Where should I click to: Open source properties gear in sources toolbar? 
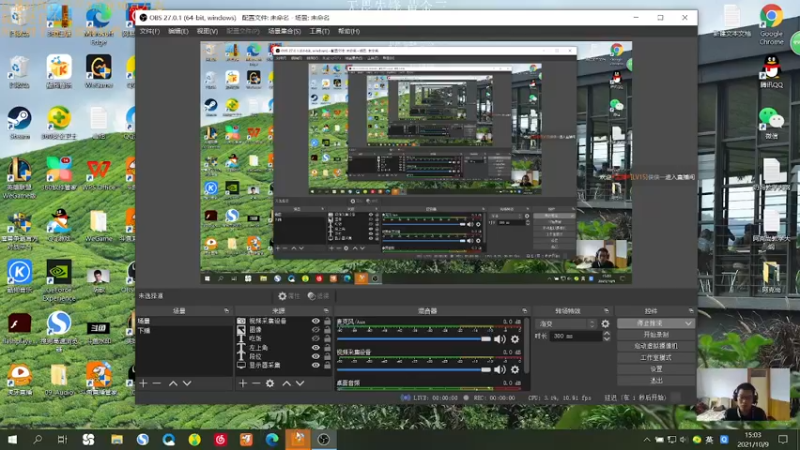pos(270,383)
